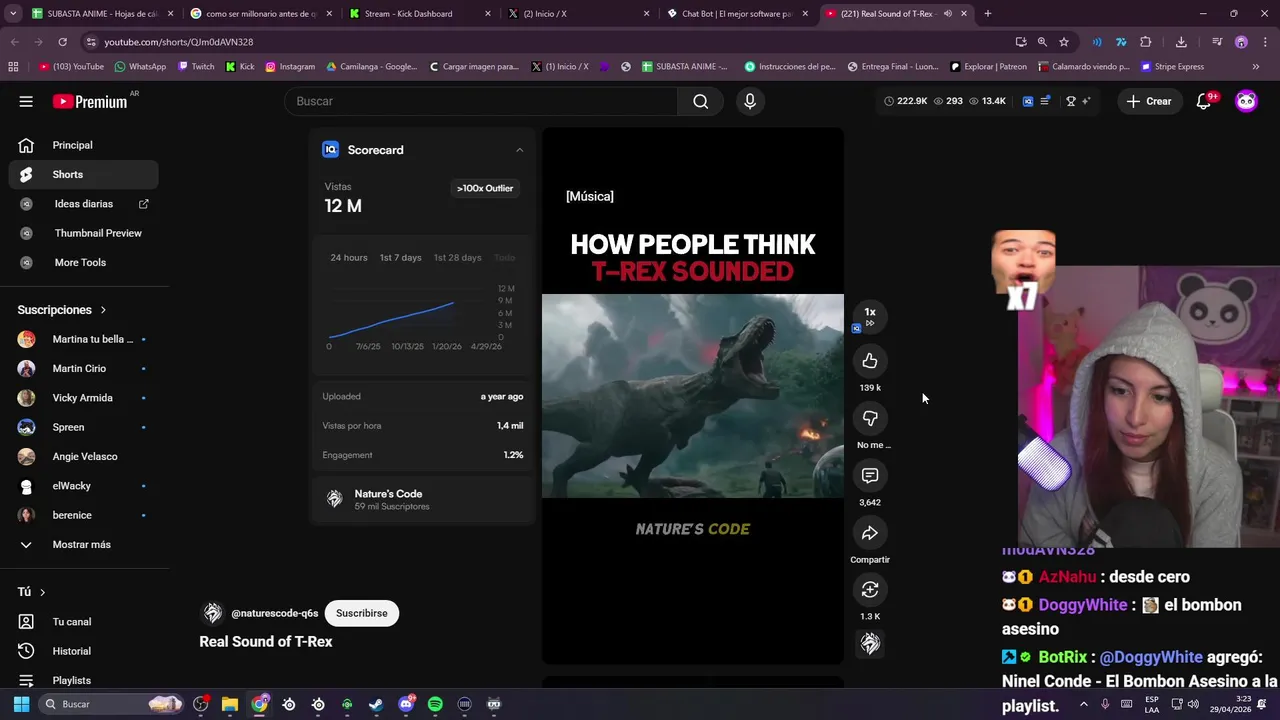Reload the page
The image size is (1280, 720).
click(x=62, y=42)
